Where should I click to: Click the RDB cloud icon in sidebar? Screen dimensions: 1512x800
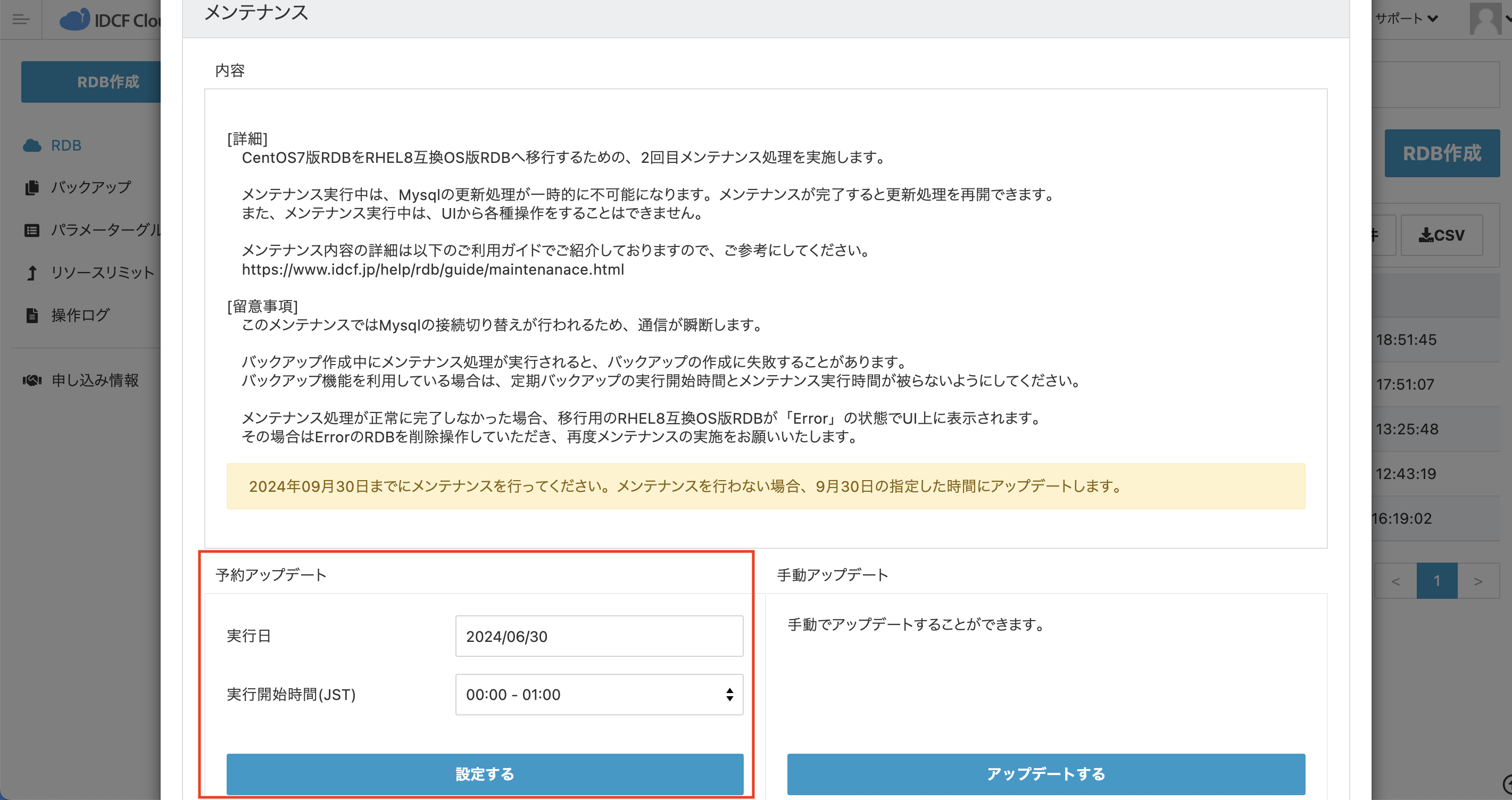pyautogui.click(x=32, y=146)
